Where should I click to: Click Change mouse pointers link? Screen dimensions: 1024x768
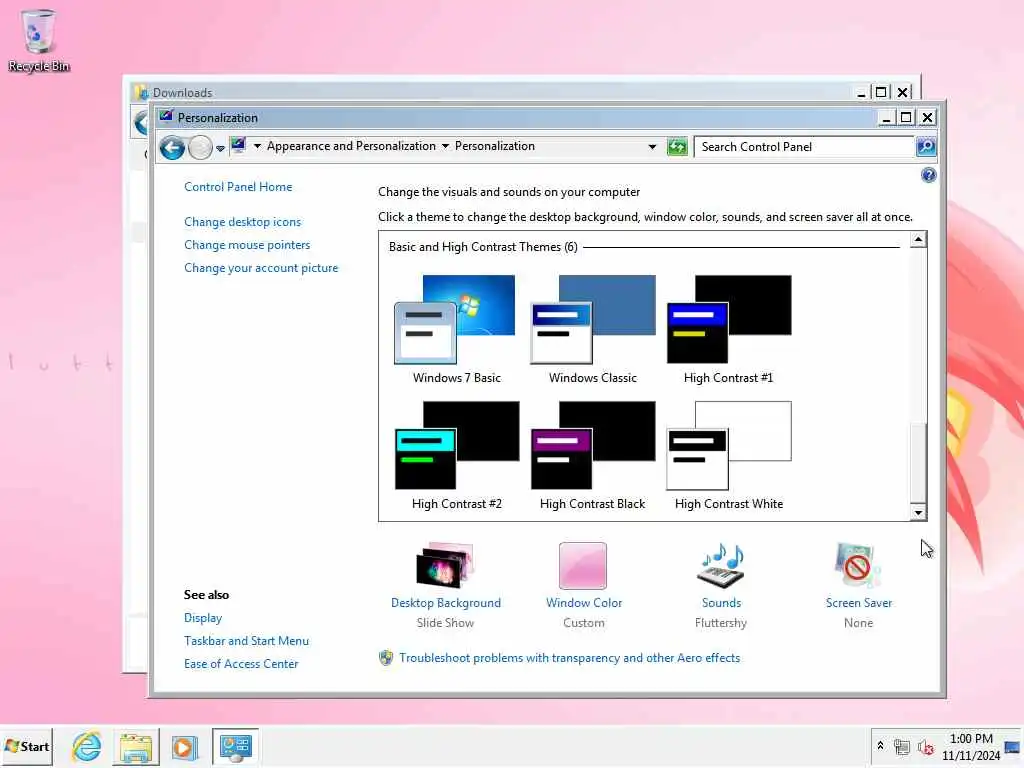point(247,245)
